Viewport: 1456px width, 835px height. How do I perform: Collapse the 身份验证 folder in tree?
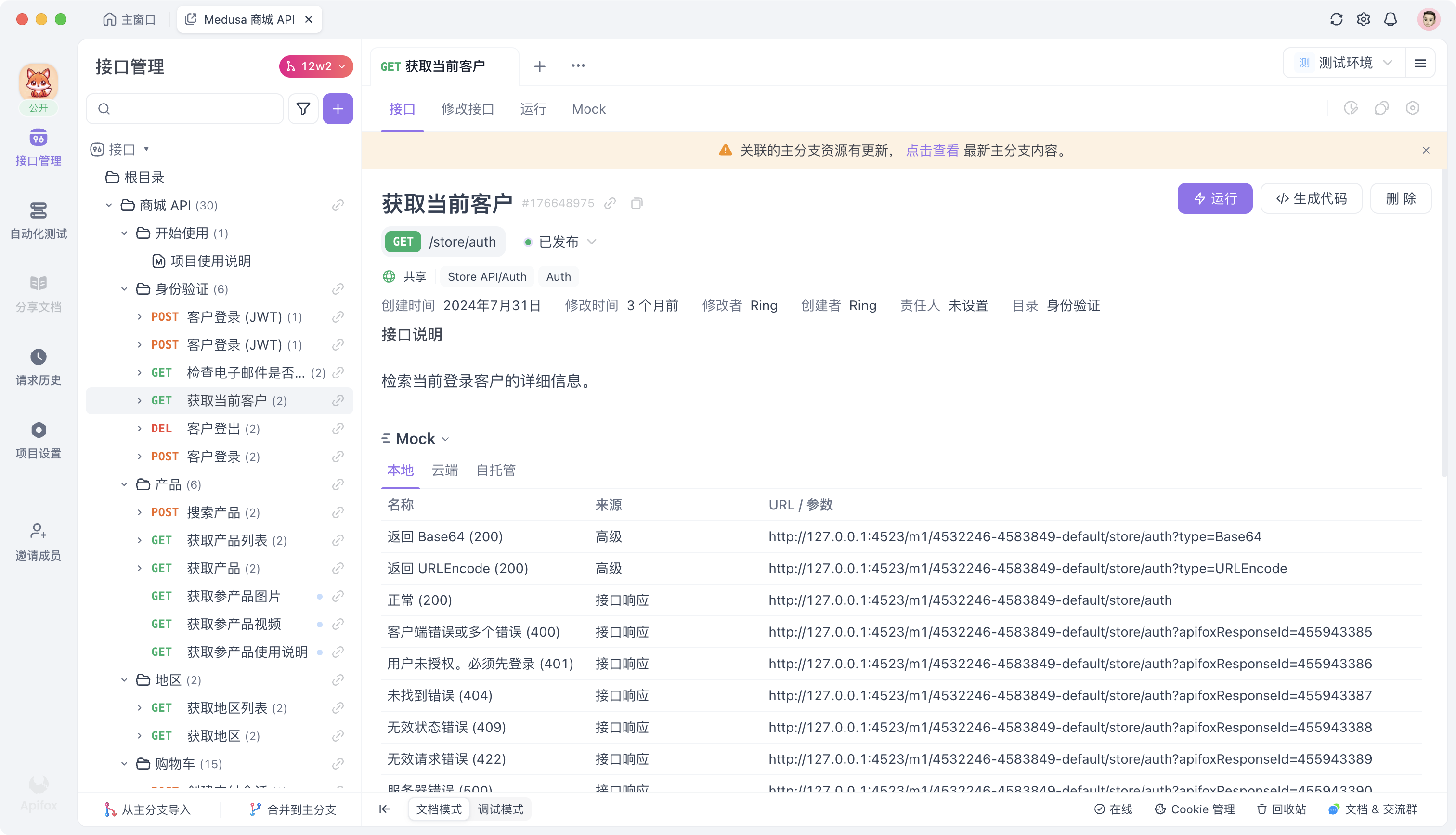click(124, 288)
